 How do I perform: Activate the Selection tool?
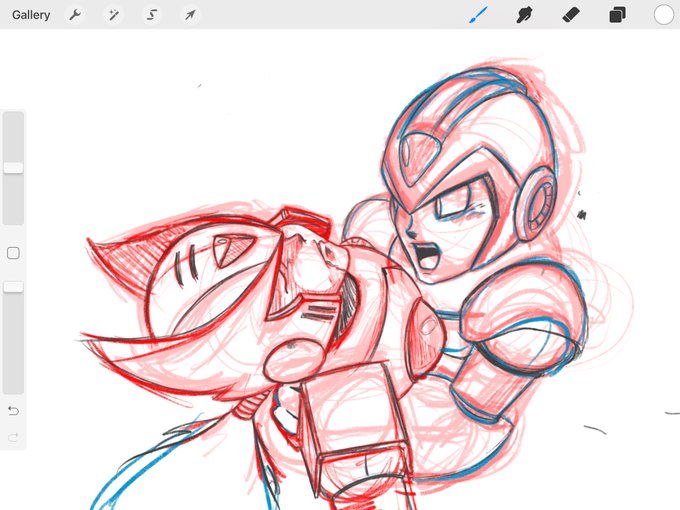click(x=152, y=15)
